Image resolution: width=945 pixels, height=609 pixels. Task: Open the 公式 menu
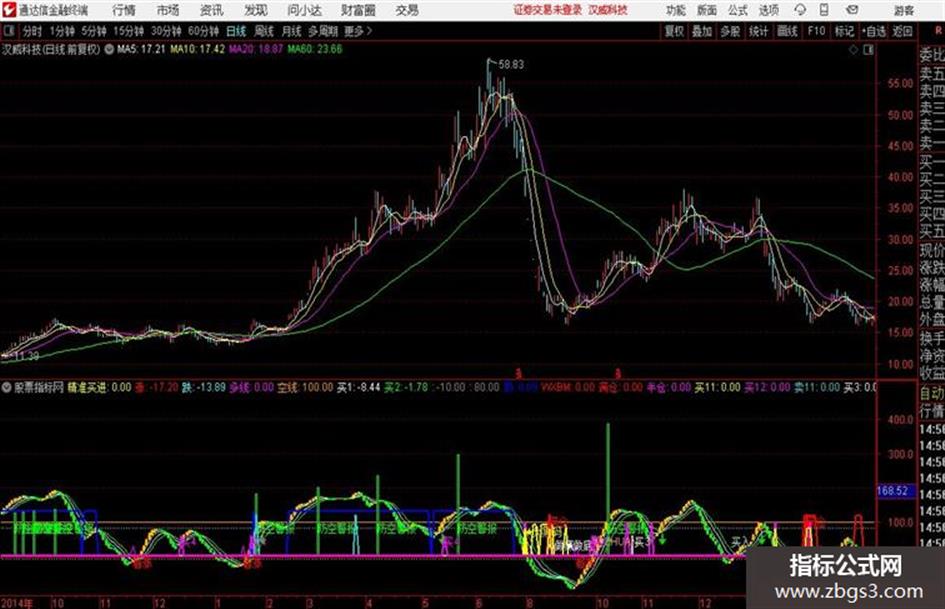point(738,10)
